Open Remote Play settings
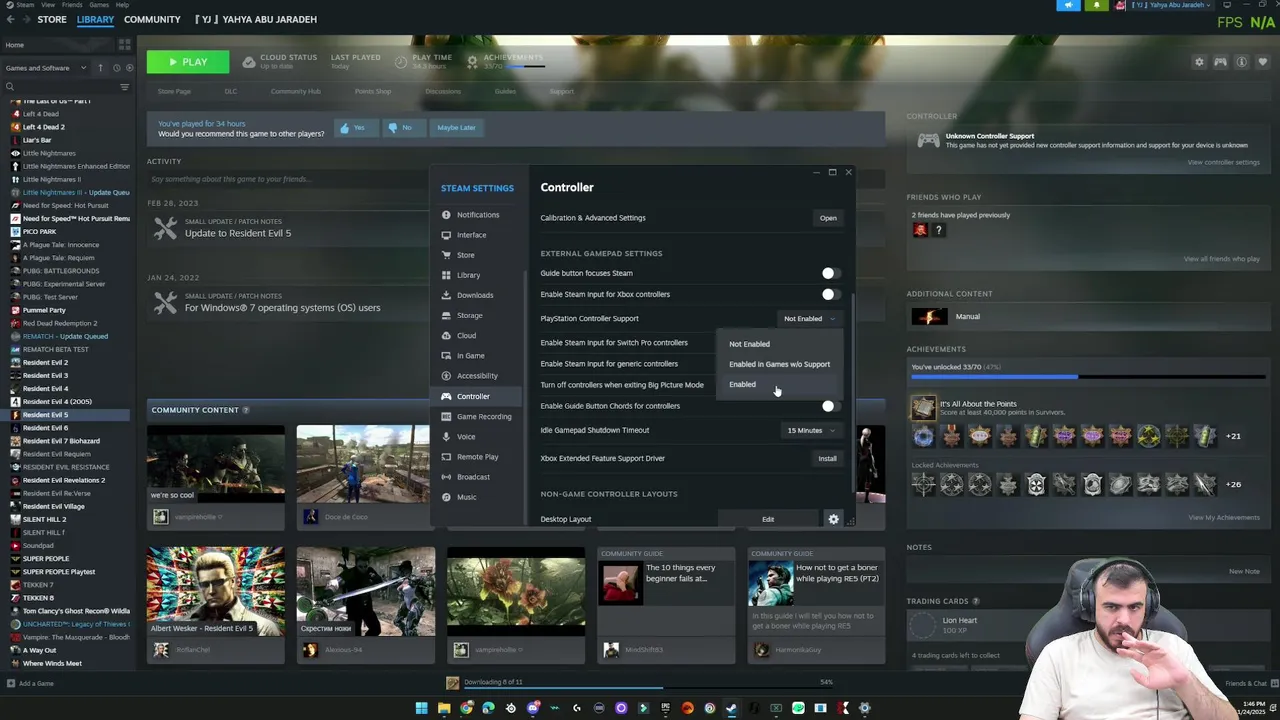The height and width of the screenshot is (720, 1280). [477, 457]
